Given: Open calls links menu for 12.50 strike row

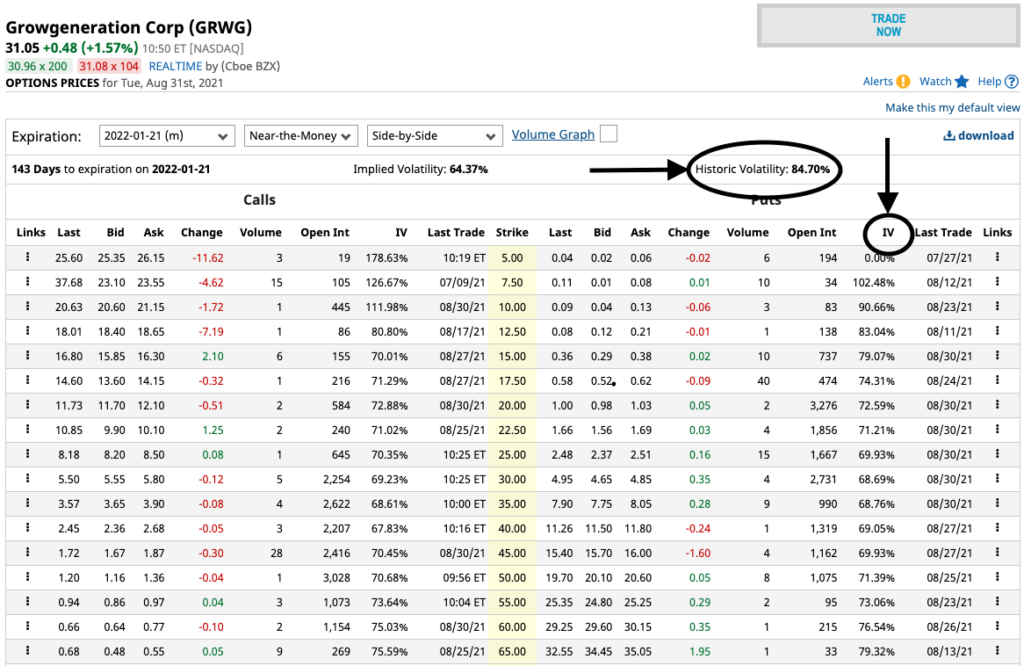Looking at the screenshot, I should point(27,331).
